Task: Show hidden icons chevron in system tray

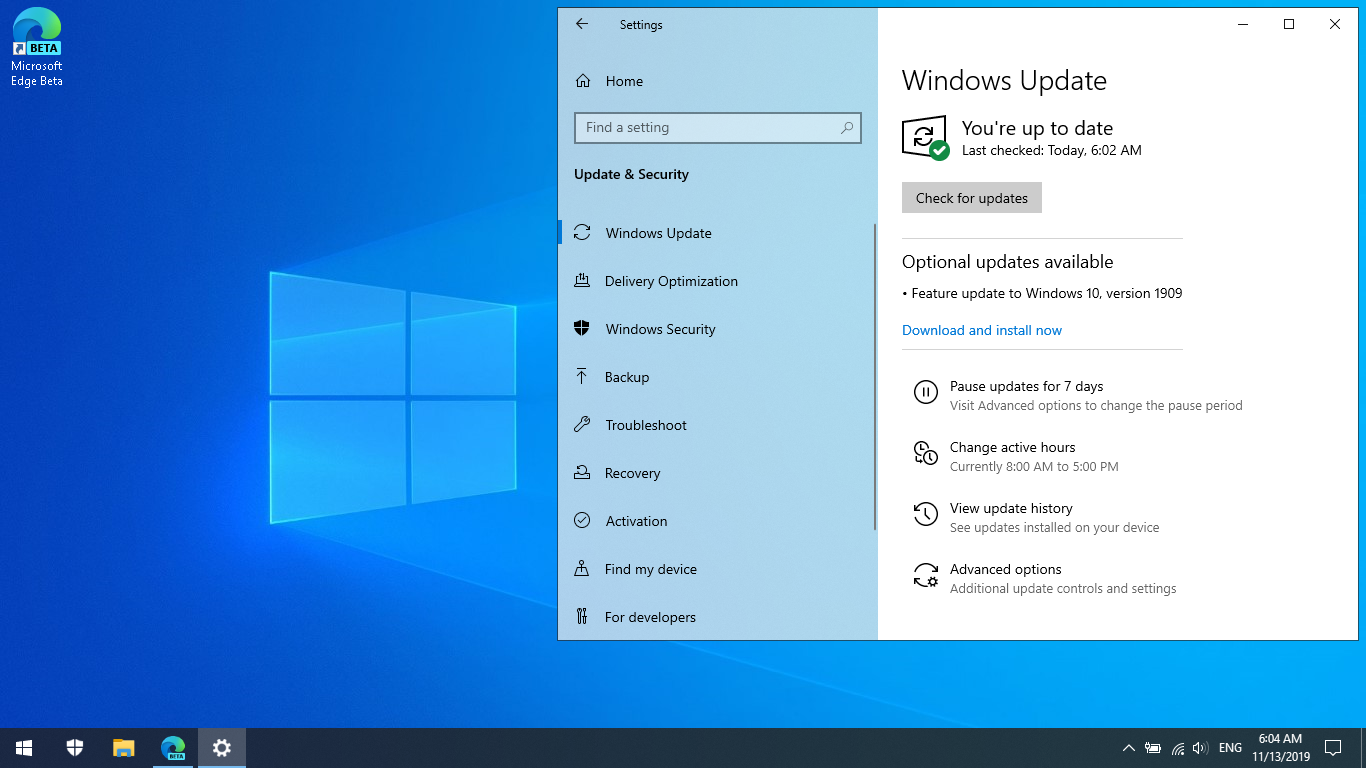Action: click(x=1128, y=748)
